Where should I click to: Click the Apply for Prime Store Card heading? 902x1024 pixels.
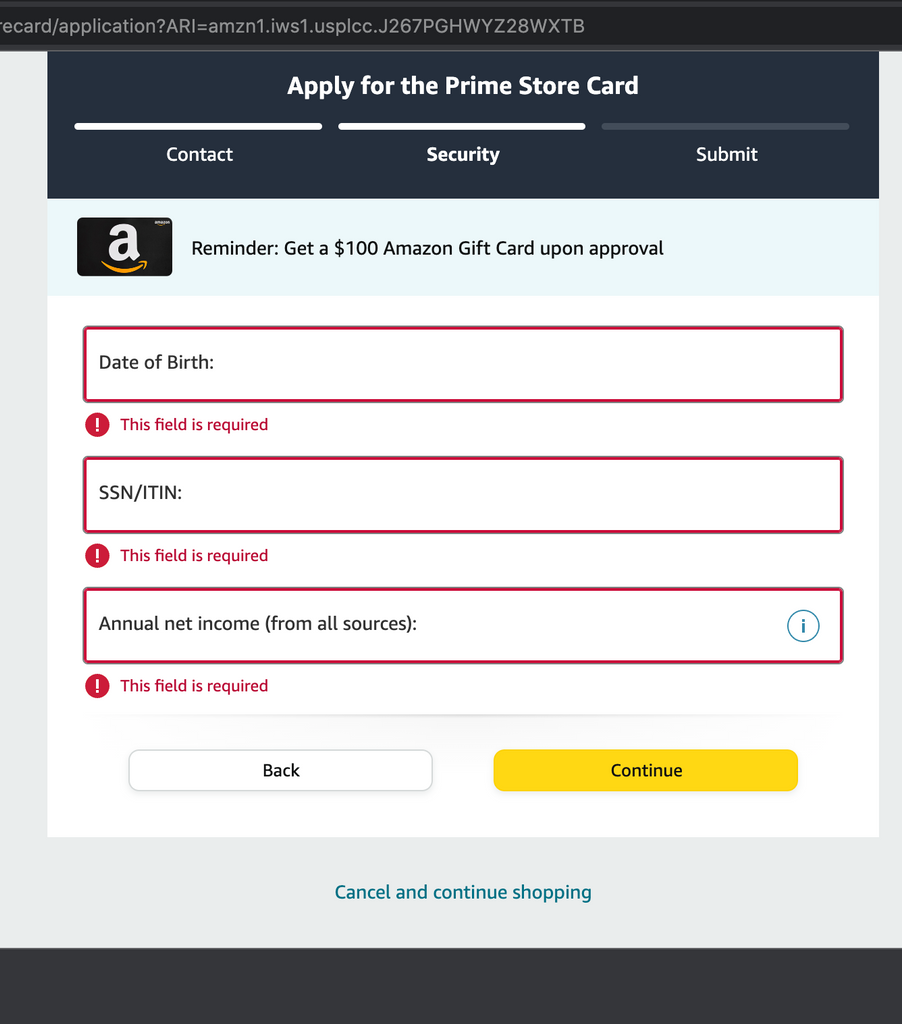click(x=463, y=86)
